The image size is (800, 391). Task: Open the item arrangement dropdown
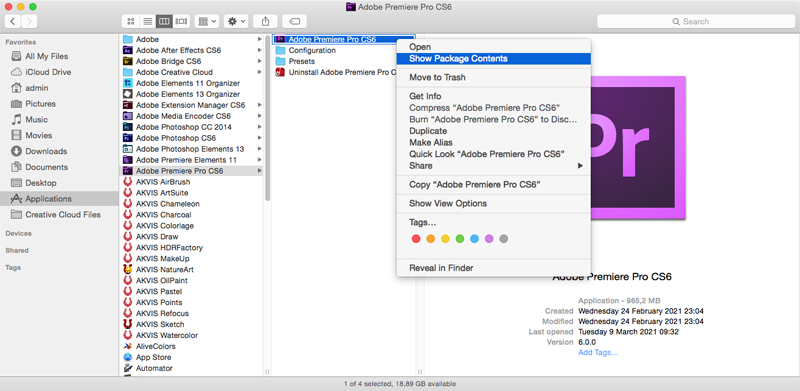(207, 21)
